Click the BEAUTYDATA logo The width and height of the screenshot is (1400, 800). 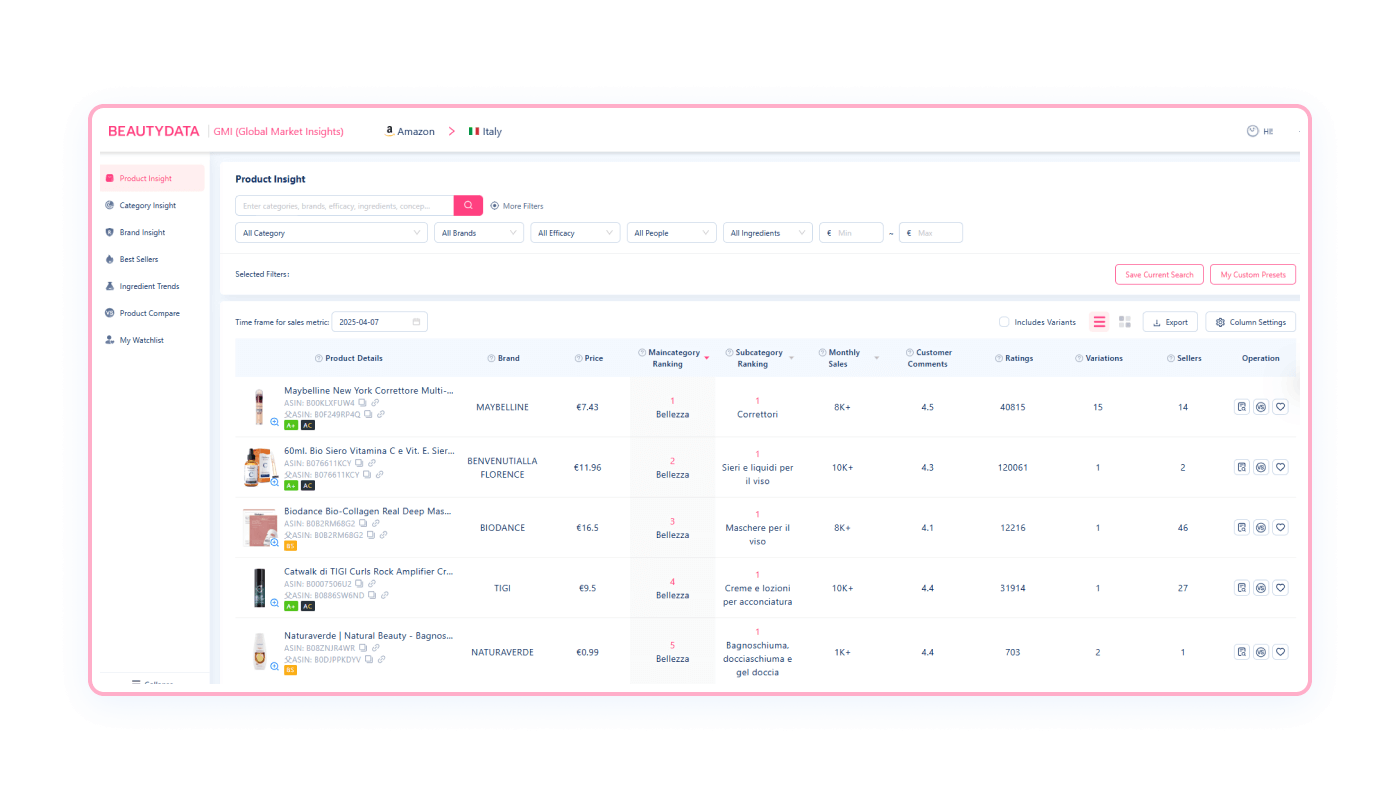pyautogui.click(x=153, y=131)
